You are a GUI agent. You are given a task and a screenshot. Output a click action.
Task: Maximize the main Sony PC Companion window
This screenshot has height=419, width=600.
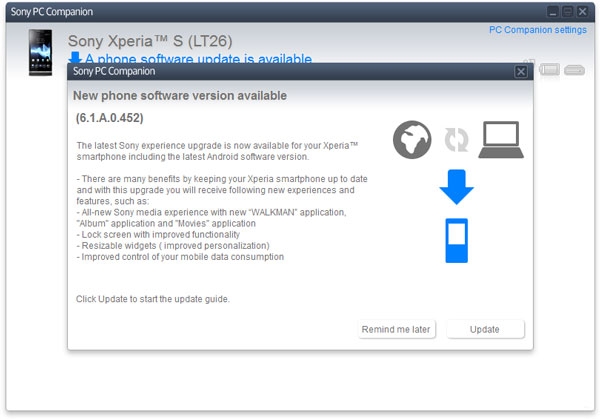pyautogui.click(x=567, y=12)
